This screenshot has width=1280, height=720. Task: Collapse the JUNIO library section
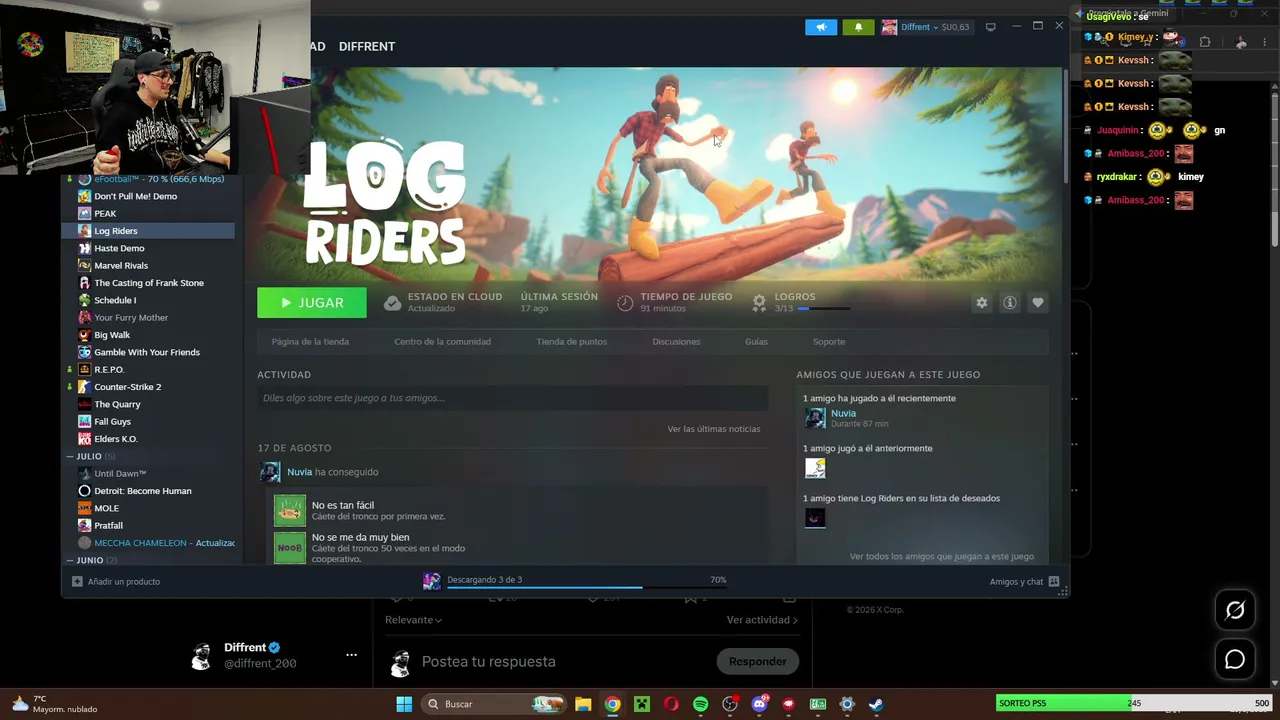(70, 560)
